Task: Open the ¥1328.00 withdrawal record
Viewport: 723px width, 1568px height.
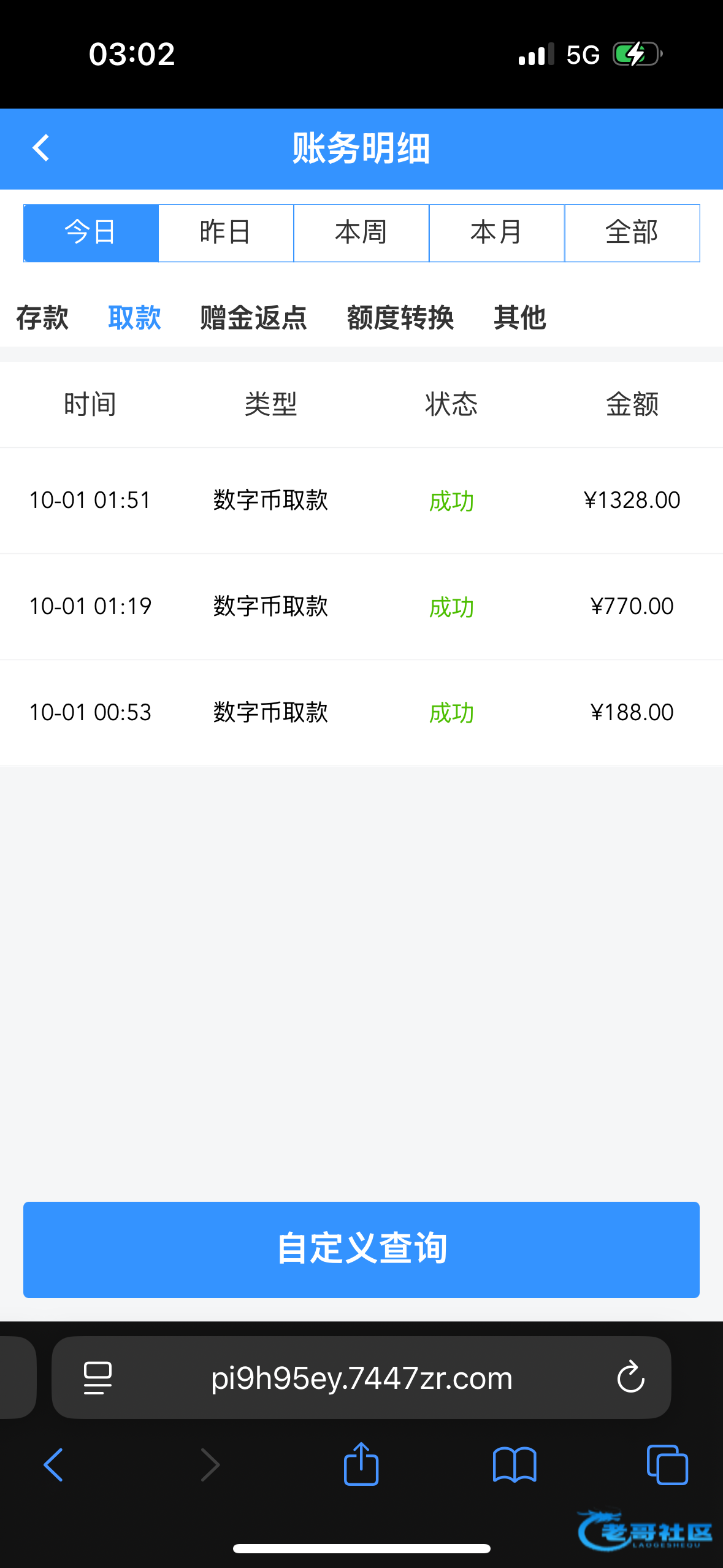Action: point(361,501)
